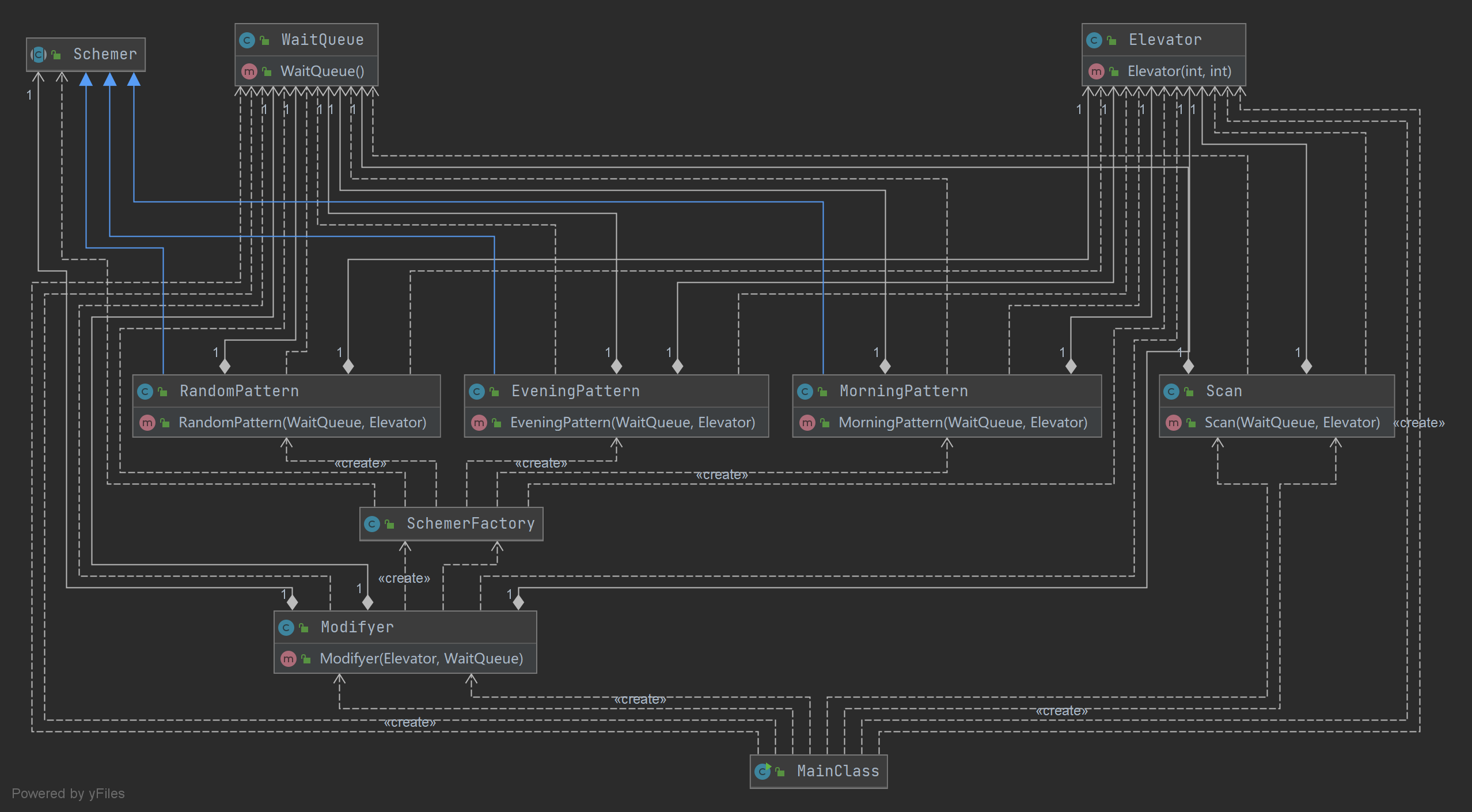Screen dimensions: 1472x812
Task: Click the MorningPattern class icon
Action: [805, 392]
